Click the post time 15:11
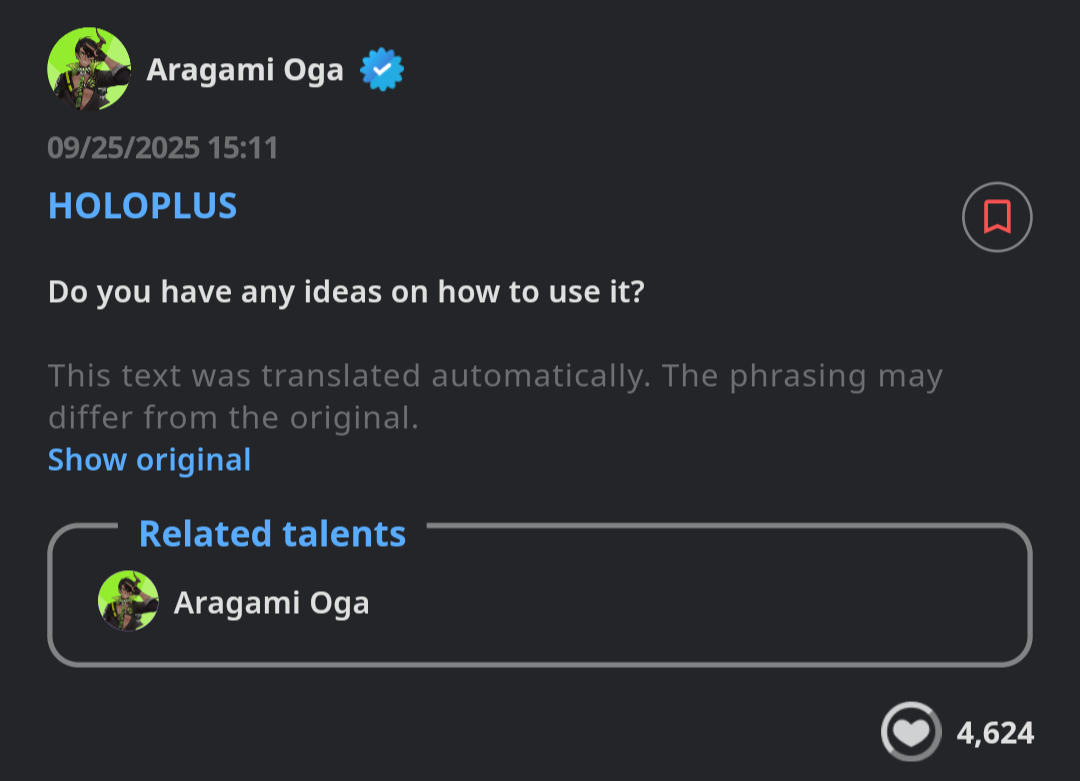Screen dimensions: 1080x781 [243, 148]
